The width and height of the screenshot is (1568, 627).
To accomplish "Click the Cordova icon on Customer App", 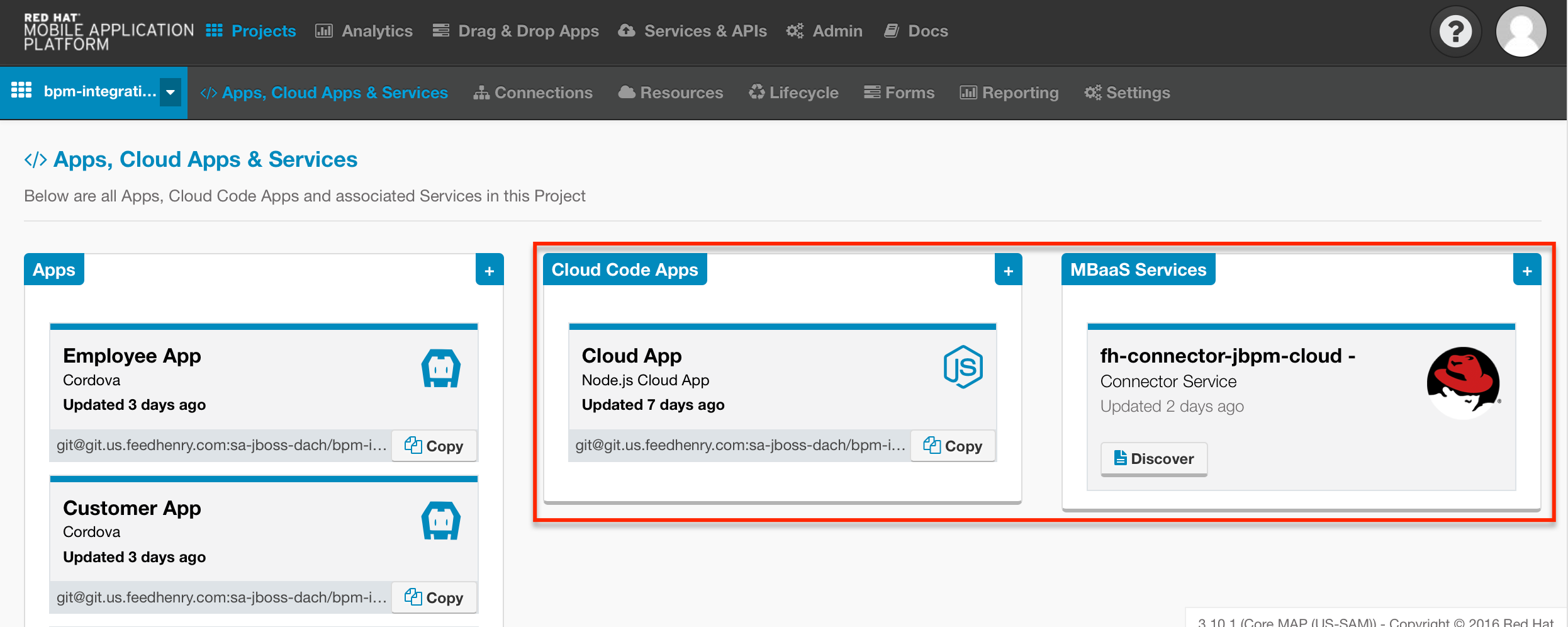I will 441,521.
